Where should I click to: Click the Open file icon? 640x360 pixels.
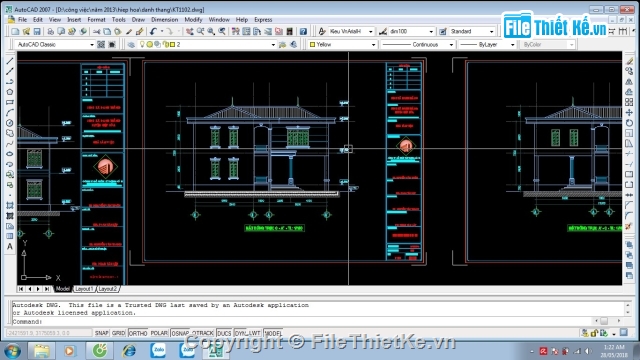click(x=26, y=31)
